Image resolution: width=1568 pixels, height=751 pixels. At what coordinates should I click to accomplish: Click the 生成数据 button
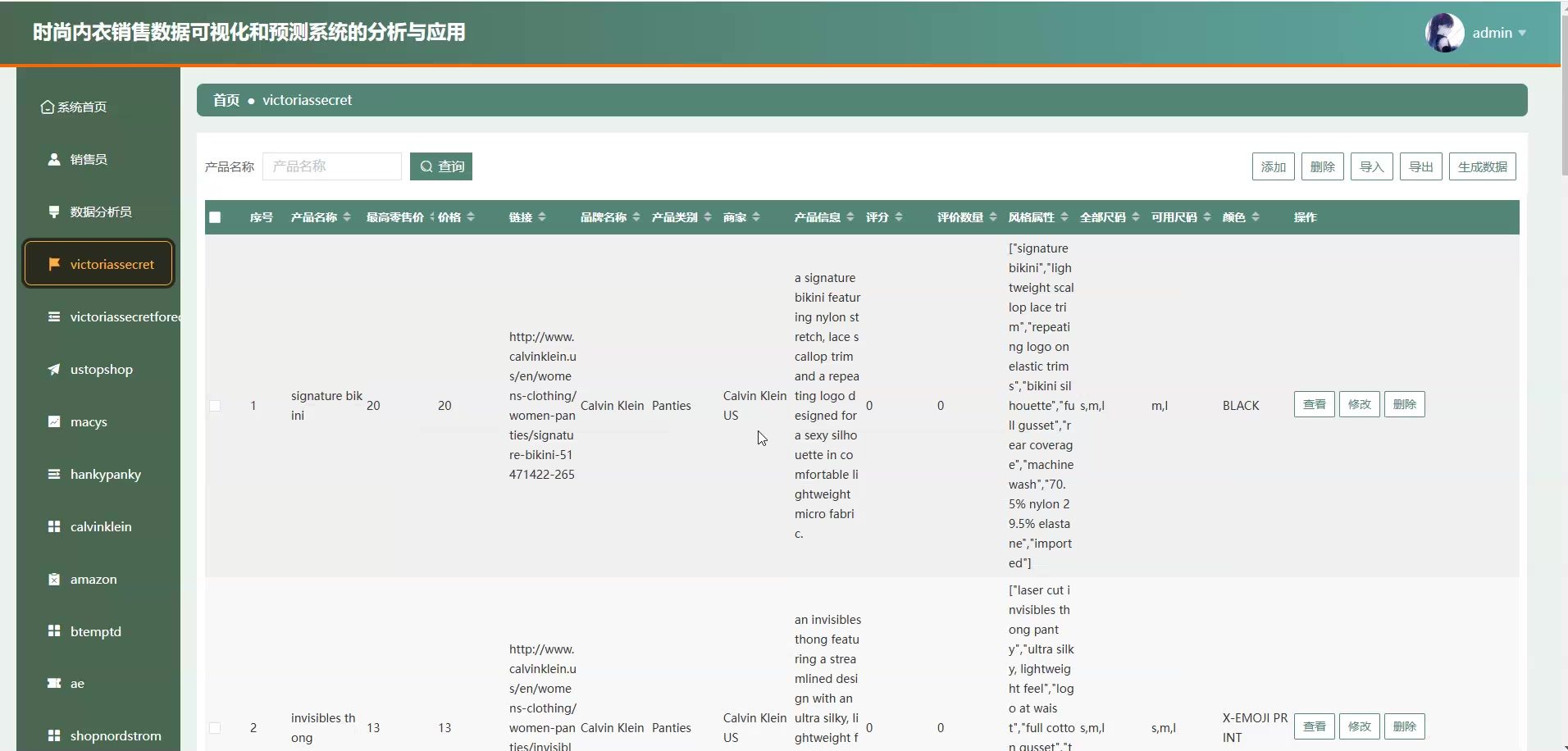pyautogui.click(x=1483, y=166)
